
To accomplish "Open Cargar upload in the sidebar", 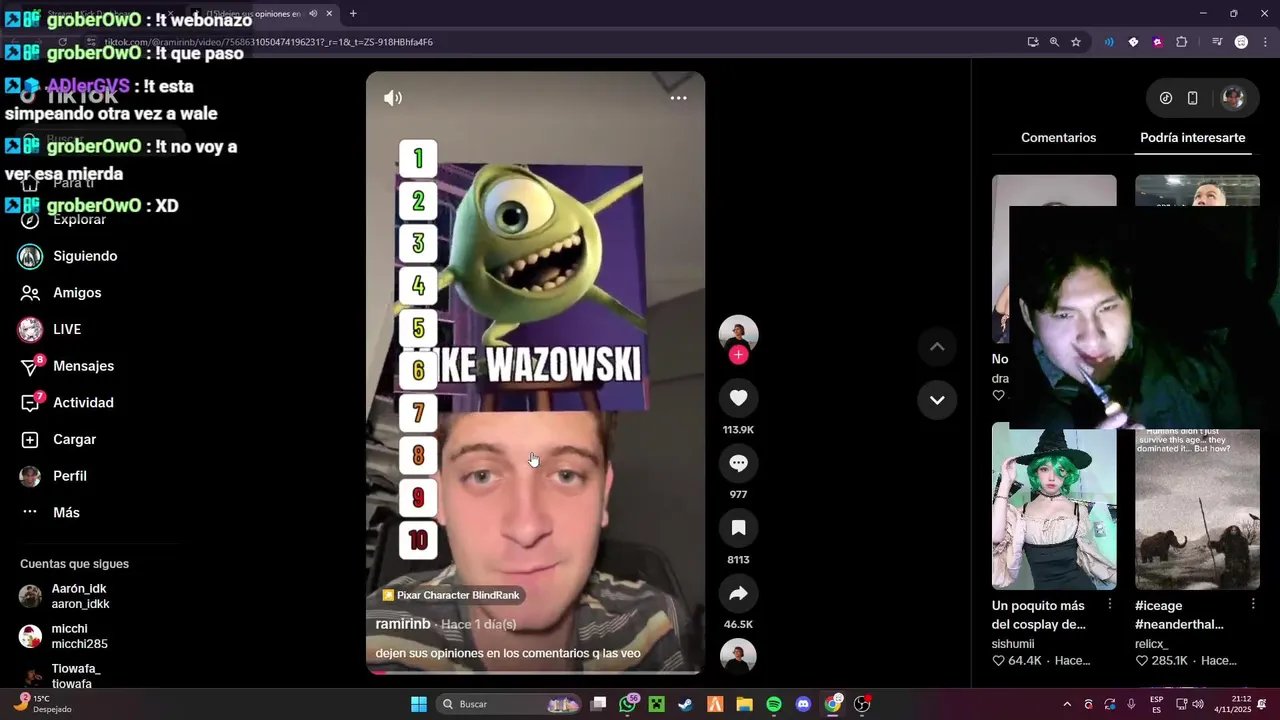I will [x=58, y=440].
